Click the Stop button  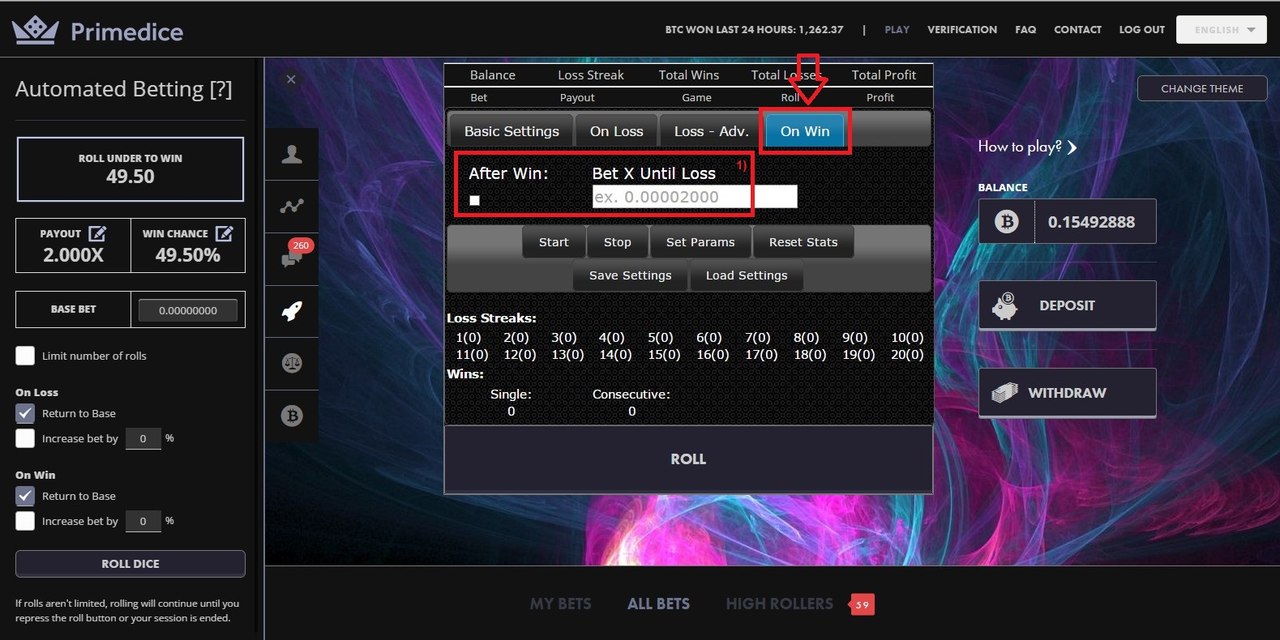click(618, 242)
